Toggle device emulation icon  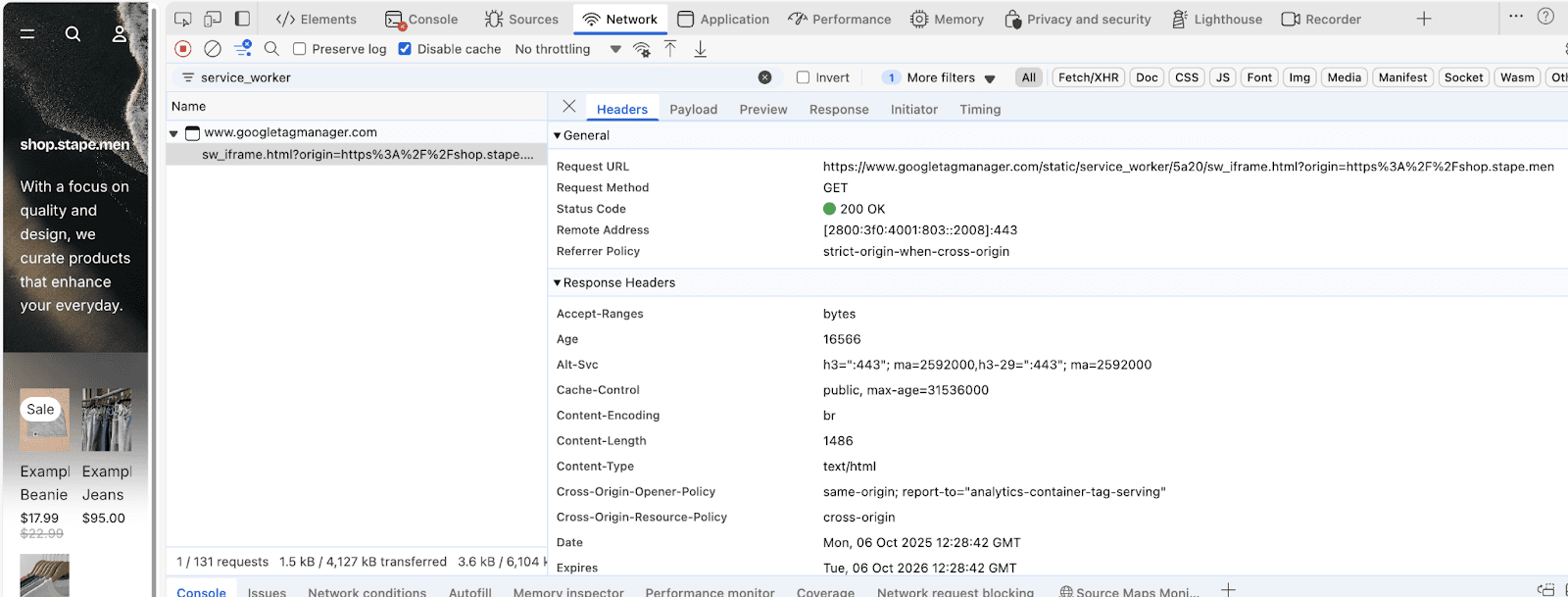pyautogui.click(x=213, y=19)
